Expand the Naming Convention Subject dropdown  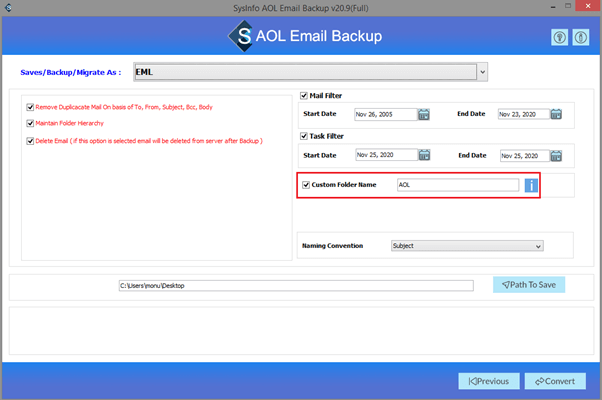pos(538,246)
